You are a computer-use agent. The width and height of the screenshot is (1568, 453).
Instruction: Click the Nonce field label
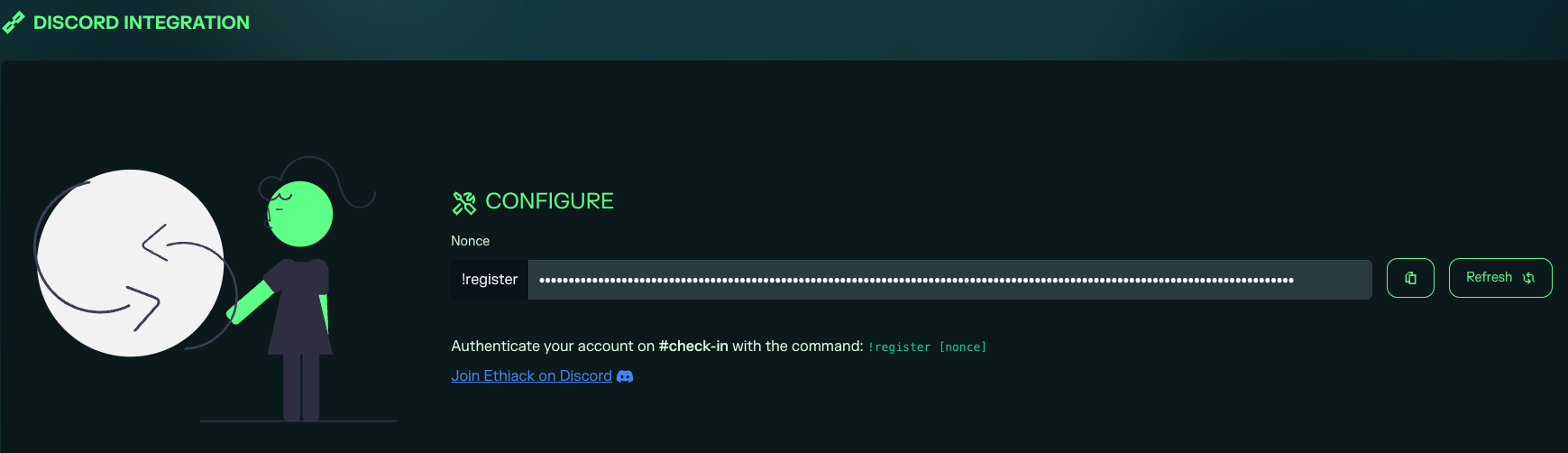470,241
